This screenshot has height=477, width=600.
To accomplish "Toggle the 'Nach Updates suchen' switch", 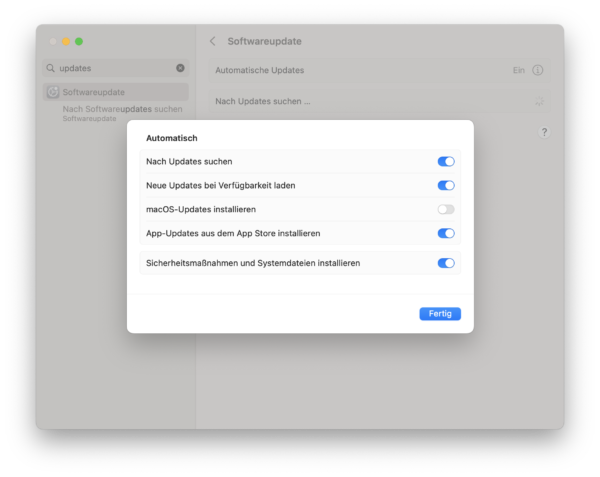I will (446, 161).
